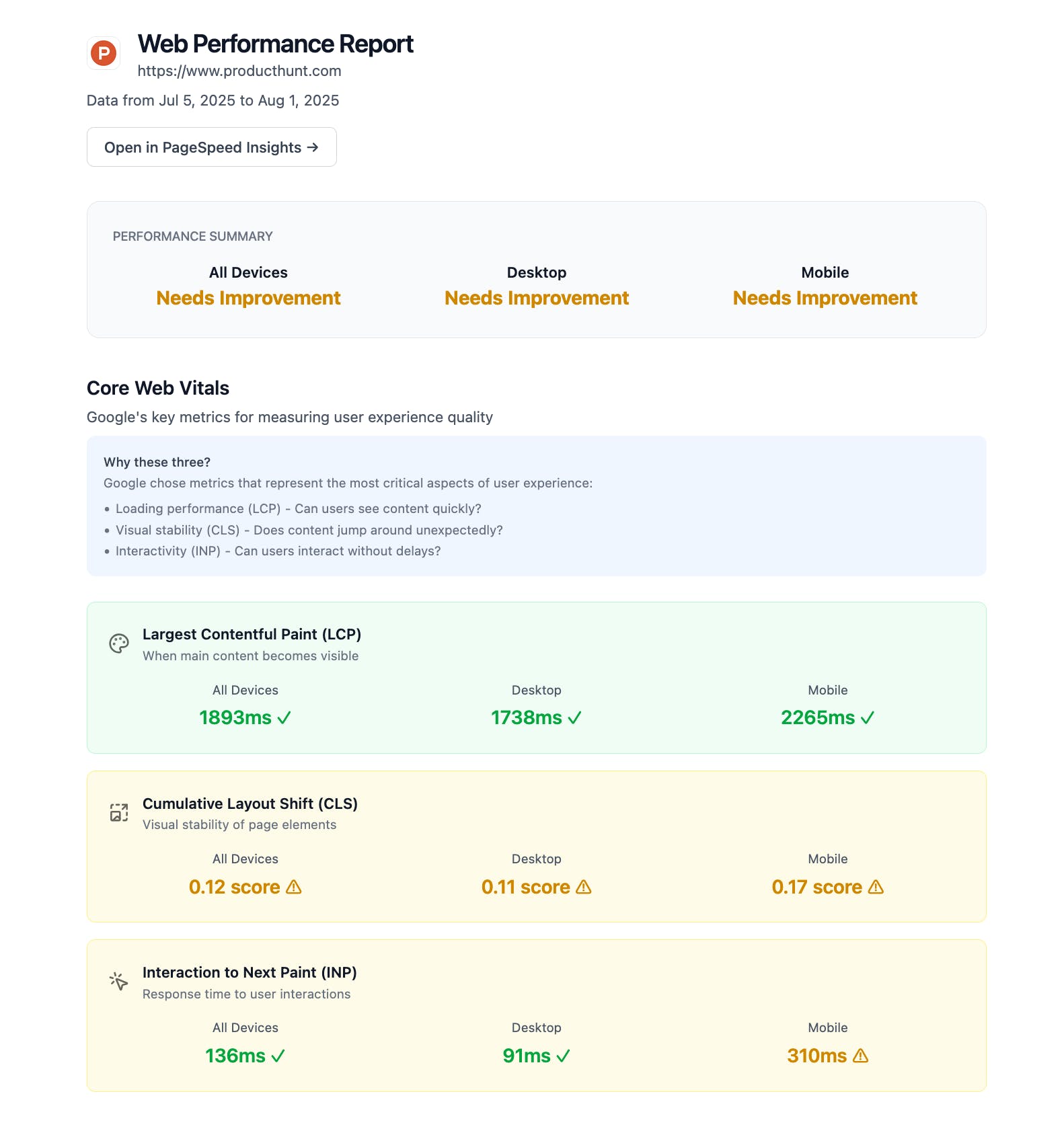This screenshot has width=1064, height=1139.
Task: Click the 1738ms Desktop value
Action: pyautogui.click(x=527, y=717)
